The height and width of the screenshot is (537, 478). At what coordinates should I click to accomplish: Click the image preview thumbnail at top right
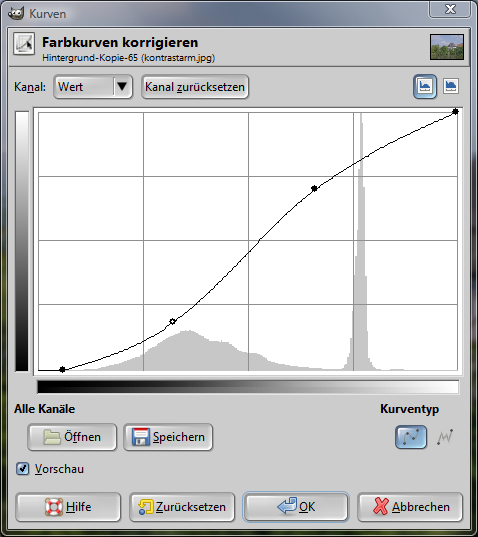pyautogui.click(x=447, y=47)
